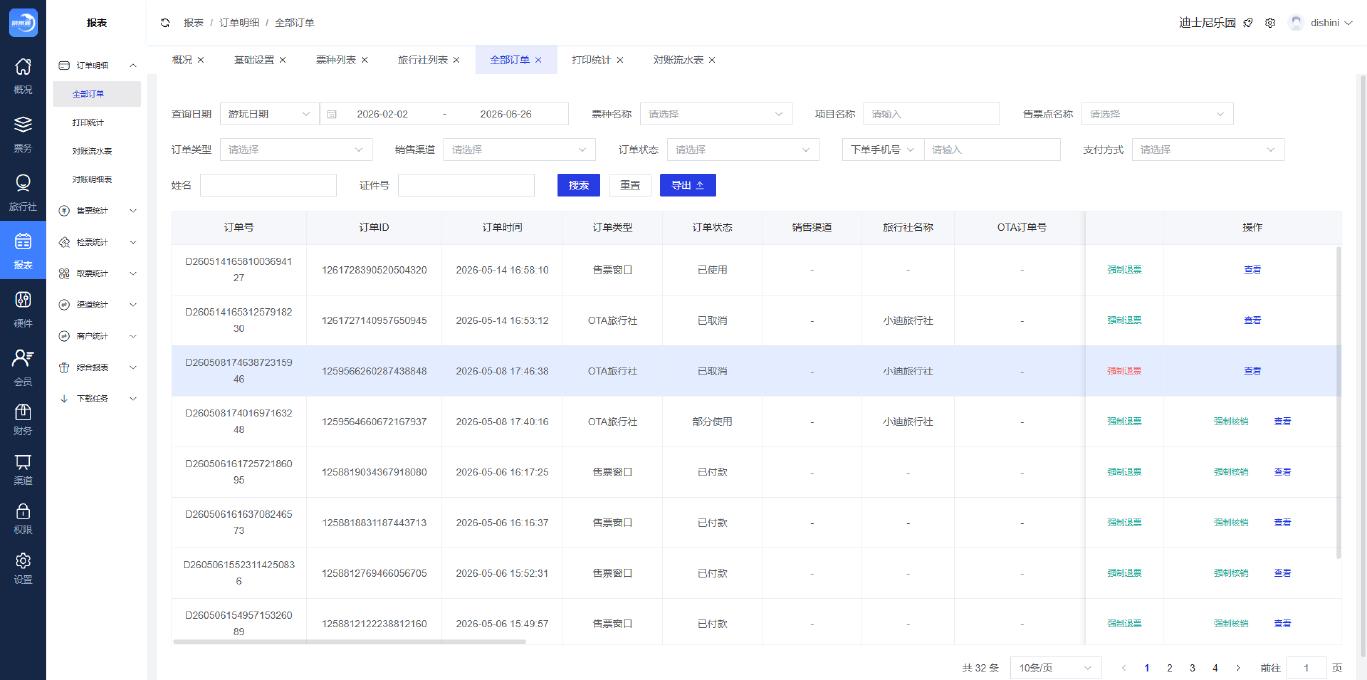This screenshot has width=1367, height=680.
Task: Open the gear settings icon in header
Action: [1270, 22]
